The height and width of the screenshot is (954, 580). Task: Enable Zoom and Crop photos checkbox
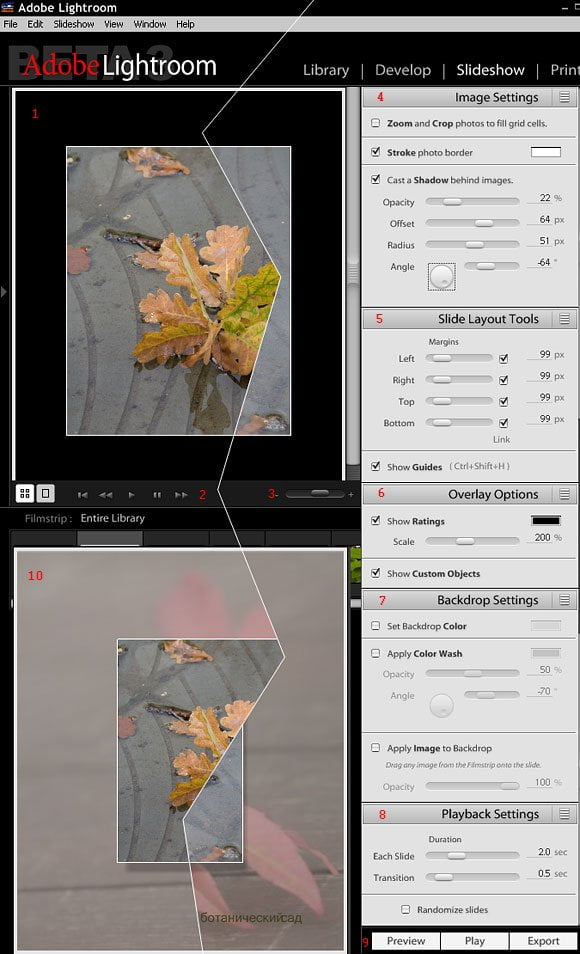[x=376, y=123]
